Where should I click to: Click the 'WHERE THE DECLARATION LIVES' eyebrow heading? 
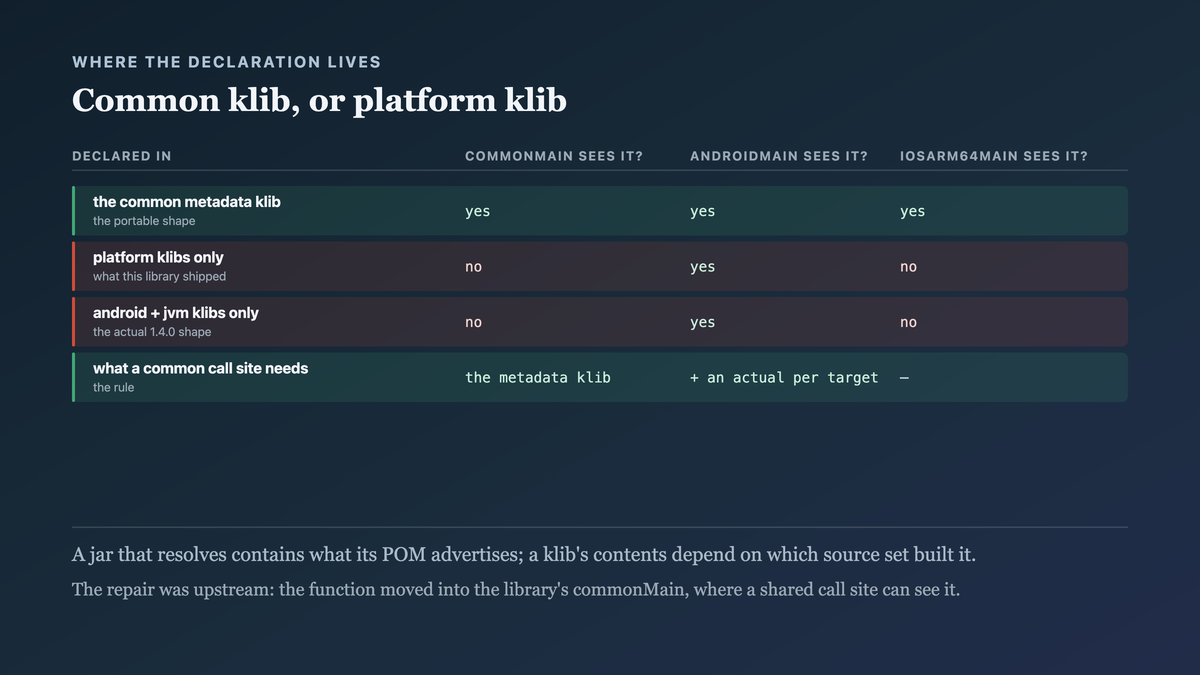coord(226,62)
